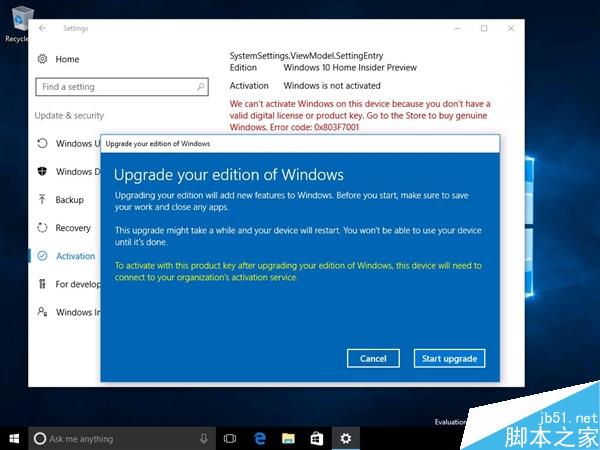This screenshot has height=450, width=600.
Task: Click the Settings gear taskbar icon
Action: click(345, 439)
